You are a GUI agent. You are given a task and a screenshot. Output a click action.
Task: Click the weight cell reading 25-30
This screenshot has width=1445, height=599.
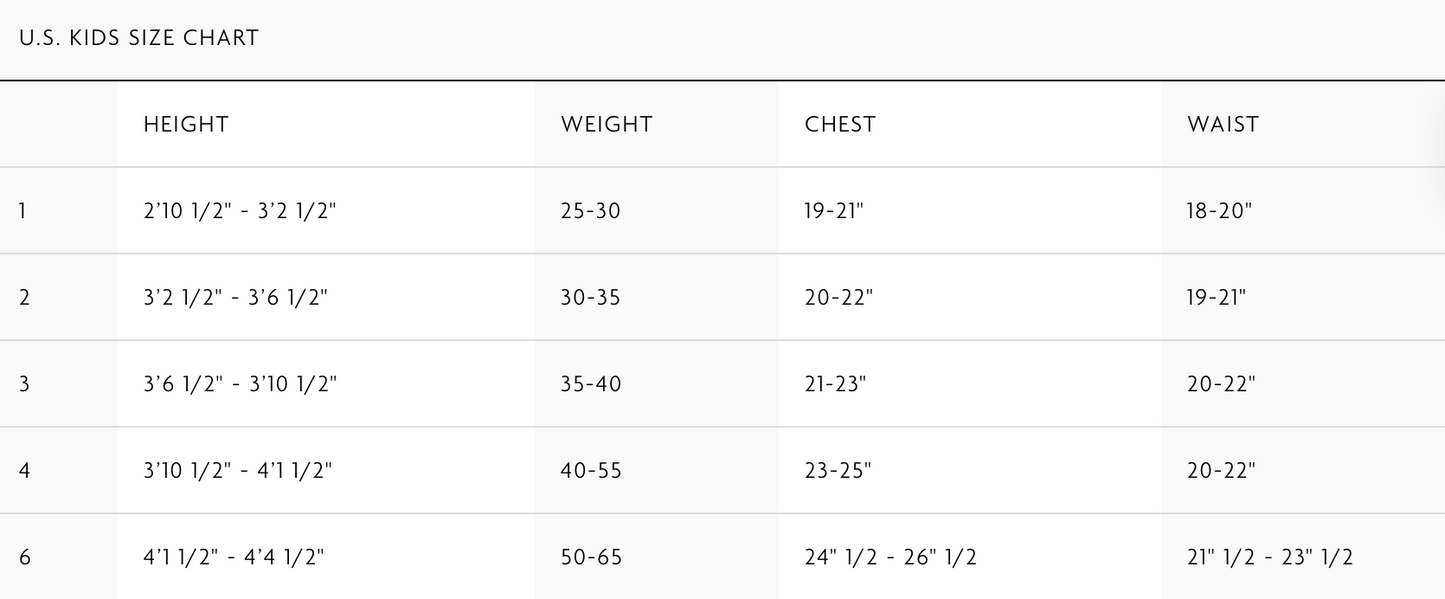click(x=591, y=211)
